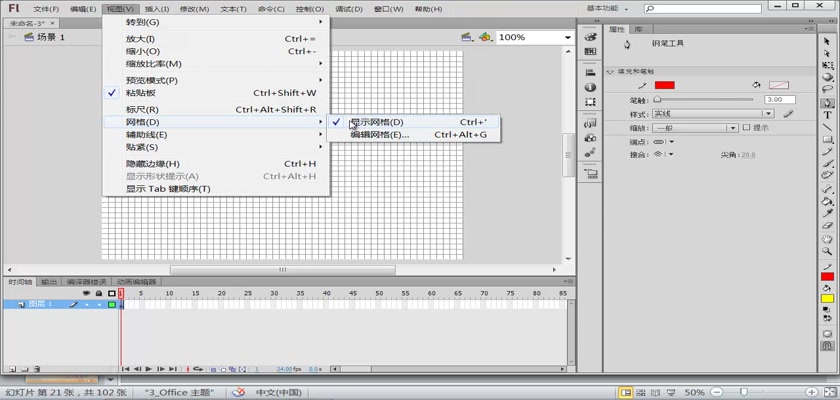
Task: Click the Delete layer trash icon
Action: click(x=36, y=369)
